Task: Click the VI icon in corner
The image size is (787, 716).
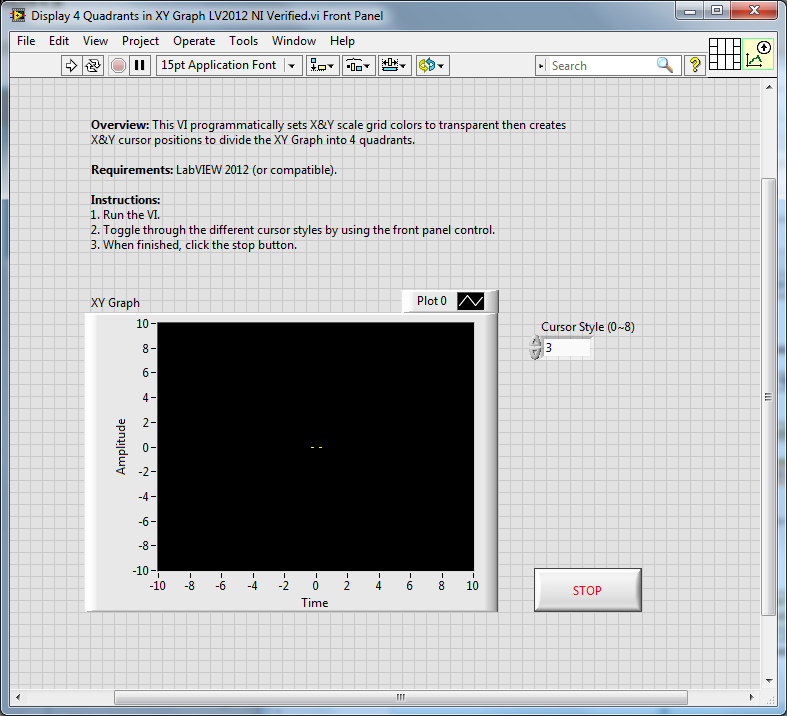Action: (758, 54)
